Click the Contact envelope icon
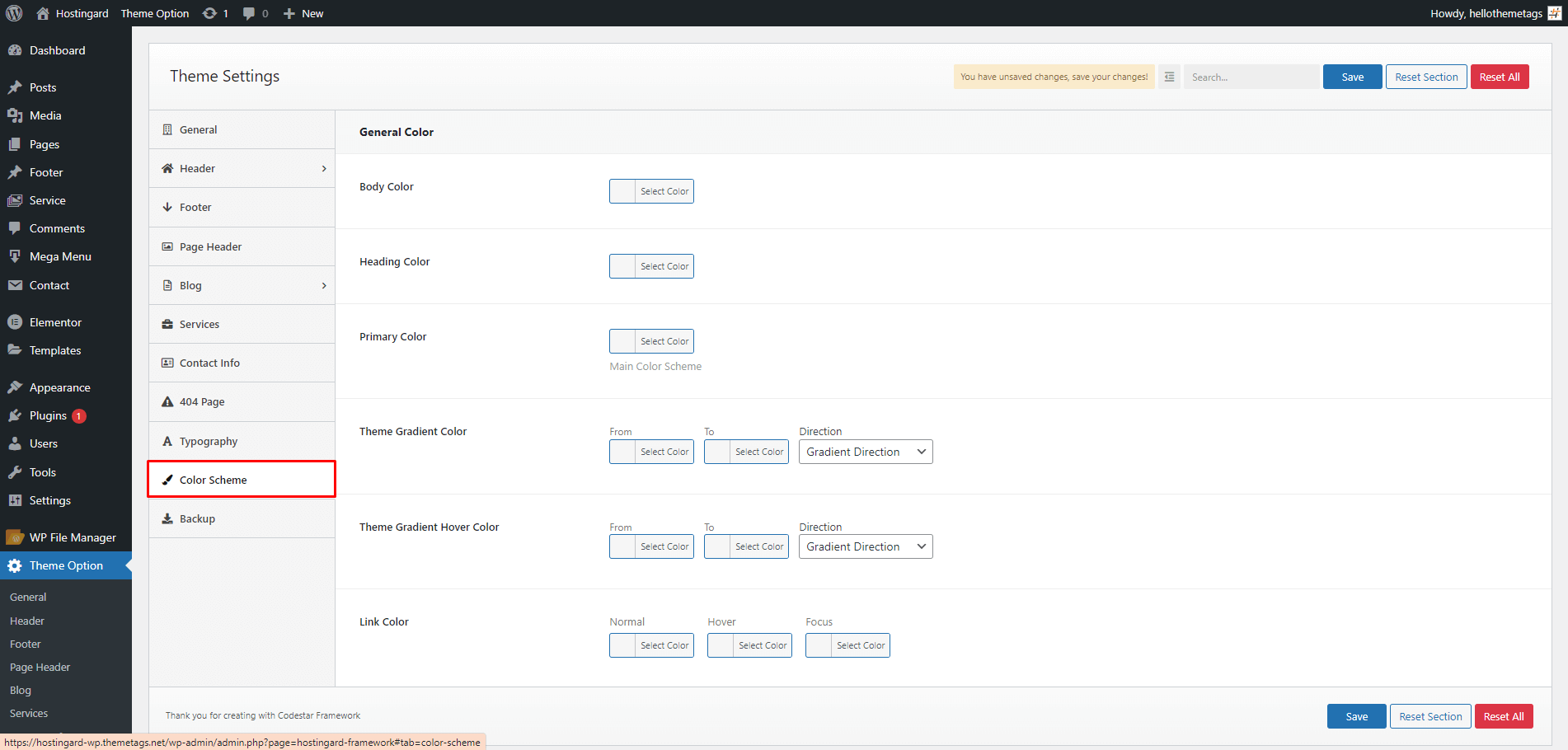The width and height of the screenshot is (1568, 750). [x=15, y=285]
